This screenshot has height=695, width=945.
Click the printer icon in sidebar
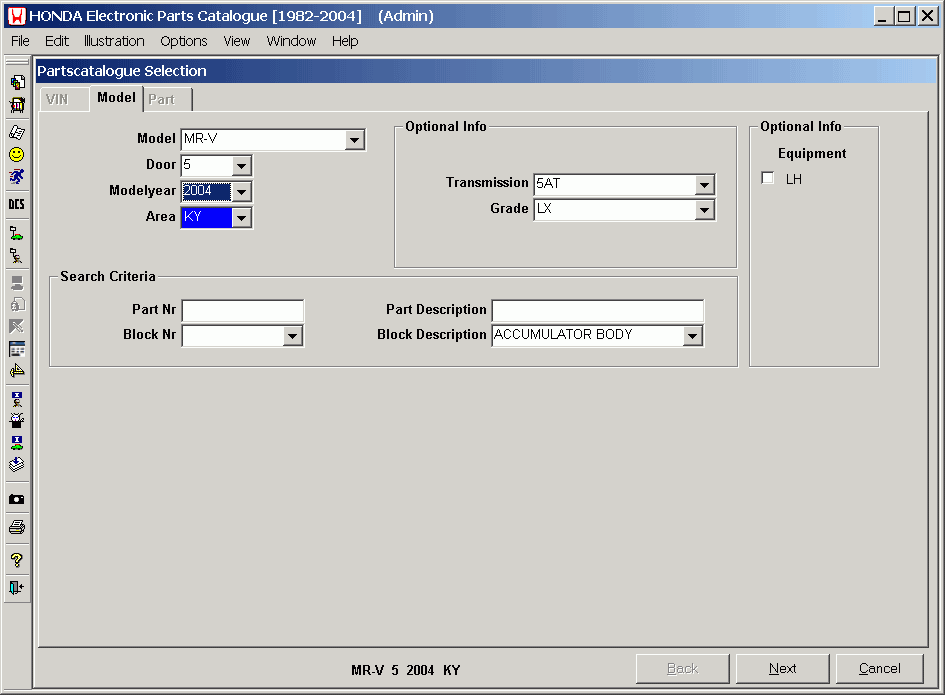[x=17, y=527]
